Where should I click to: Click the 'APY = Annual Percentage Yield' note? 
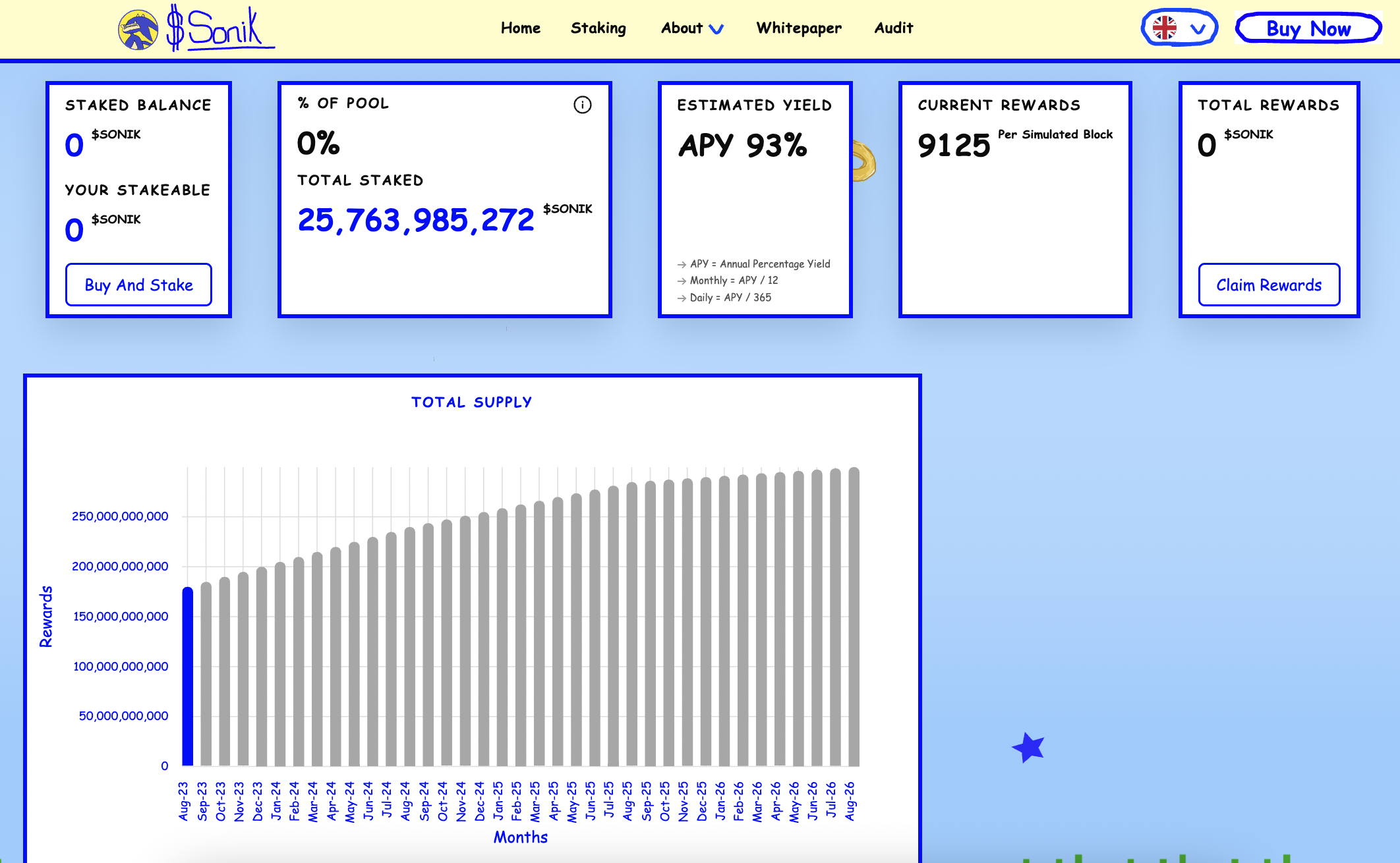[x=760, y=264]
